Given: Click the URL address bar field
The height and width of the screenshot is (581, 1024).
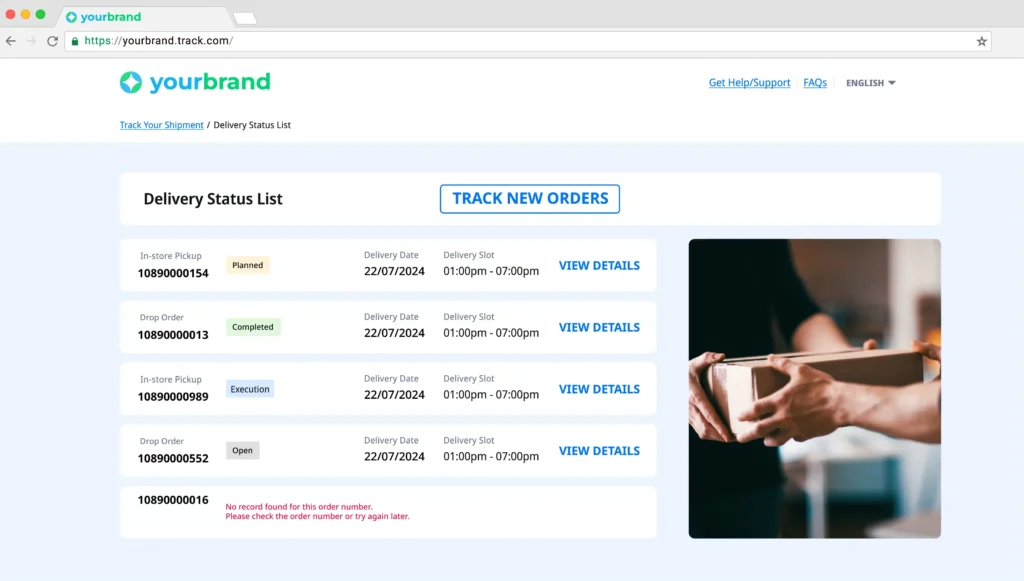Looking at the screenshot, I should [500, 41].
